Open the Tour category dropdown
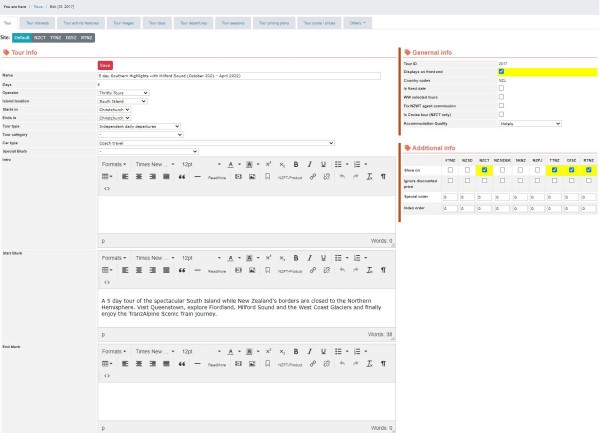Image resolution: width=600 pixels, height=433 pixels. tap(140, 135)
